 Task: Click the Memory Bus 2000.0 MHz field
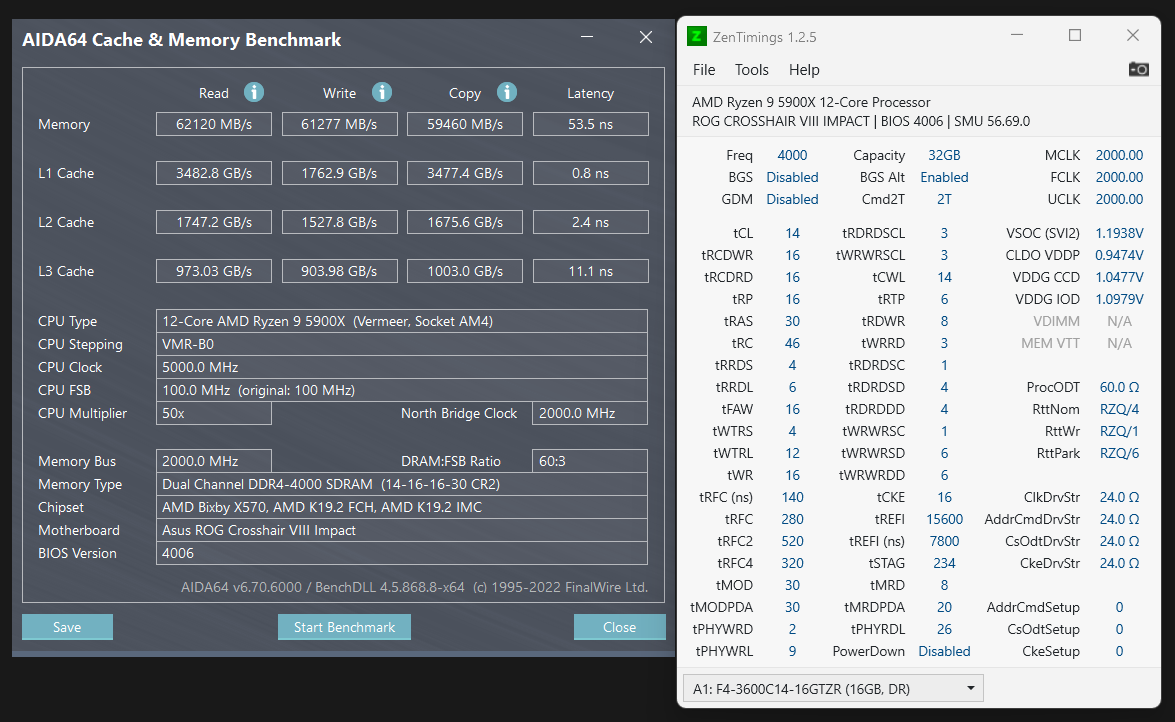coord(214,461)
